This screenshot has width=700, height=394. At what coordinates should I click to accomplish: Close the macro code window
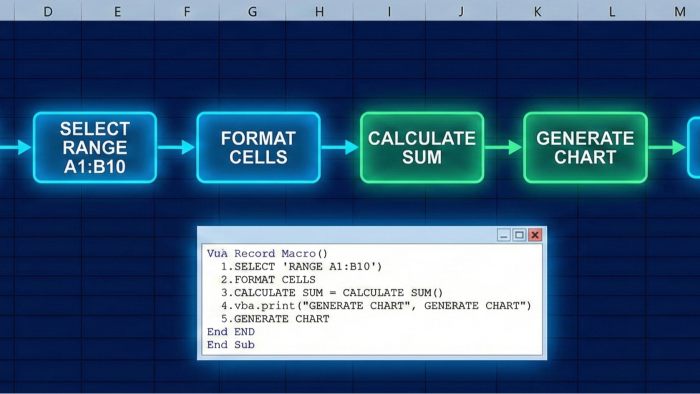(x=535, y=235)
